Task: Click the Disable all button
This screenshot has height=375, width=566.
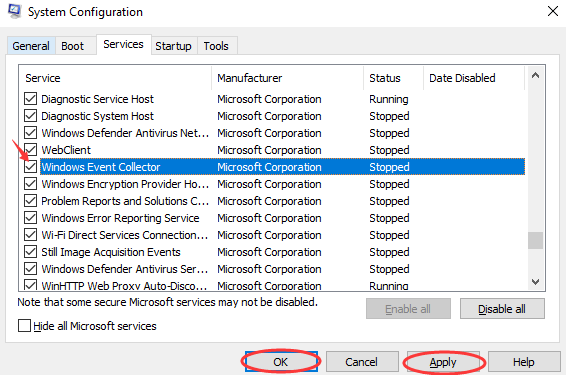Action: [x=502, y=309]
